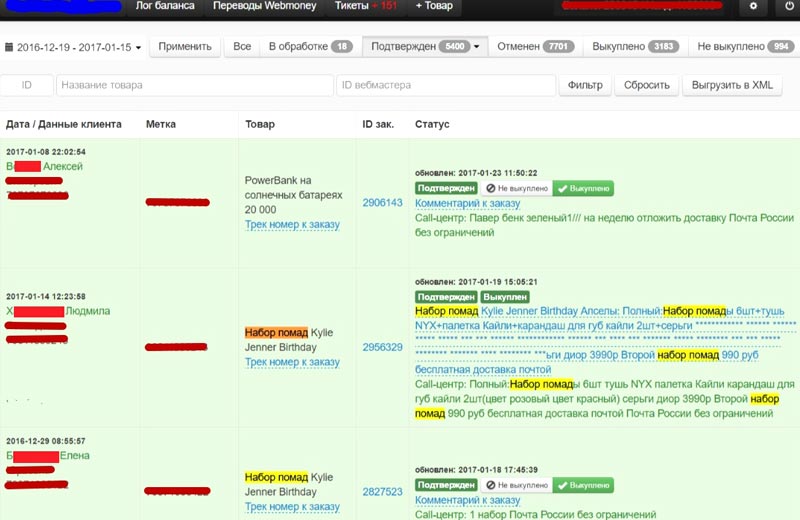Click the Выгрузить в XML button
The image size is (800, 520).
[732, 85]
